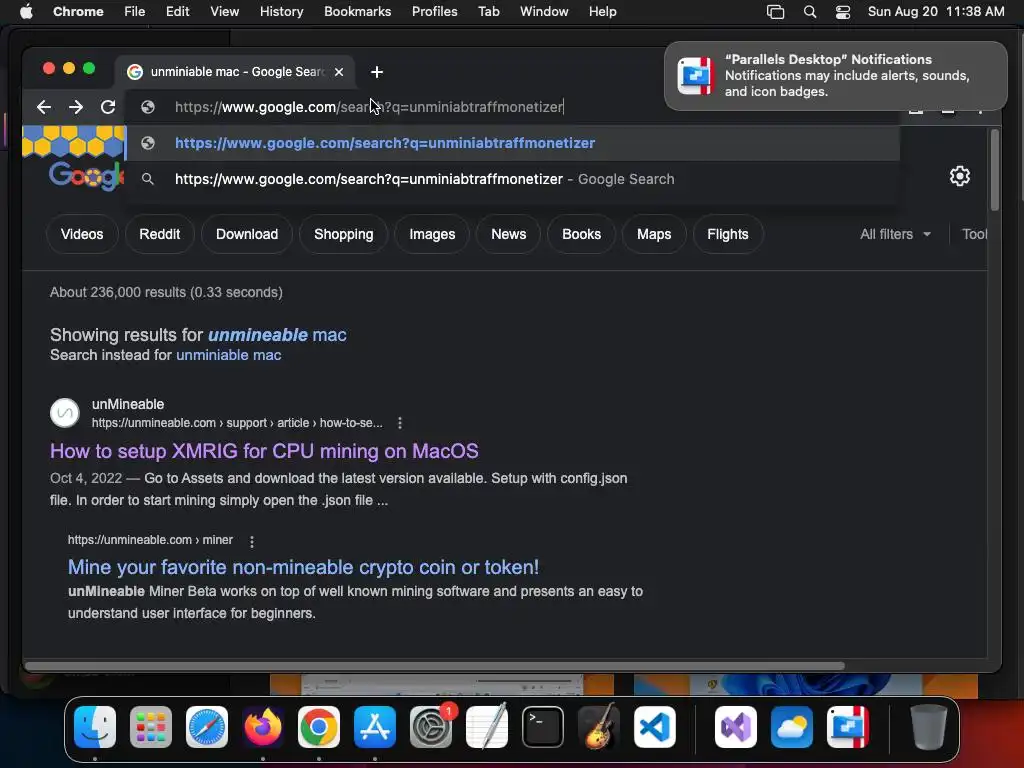This screenshot has width=1024, height=768.
Task: Launch Safari from the Dock
Action: [x=207, y=727]
